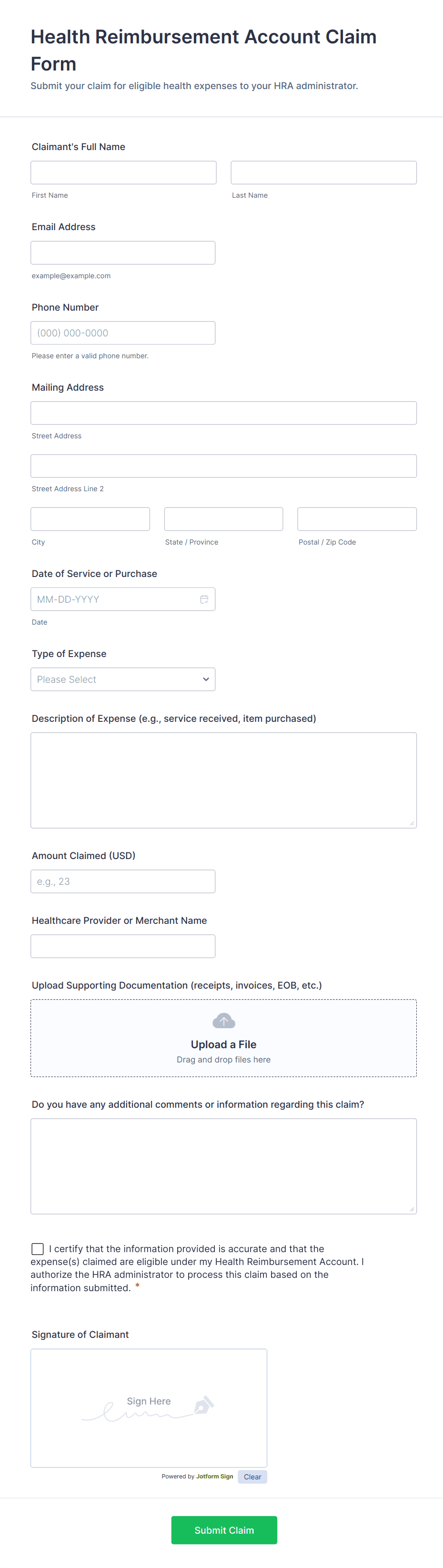Click the Phone Number input
The image size is (443, 1568).
[123, 333]
